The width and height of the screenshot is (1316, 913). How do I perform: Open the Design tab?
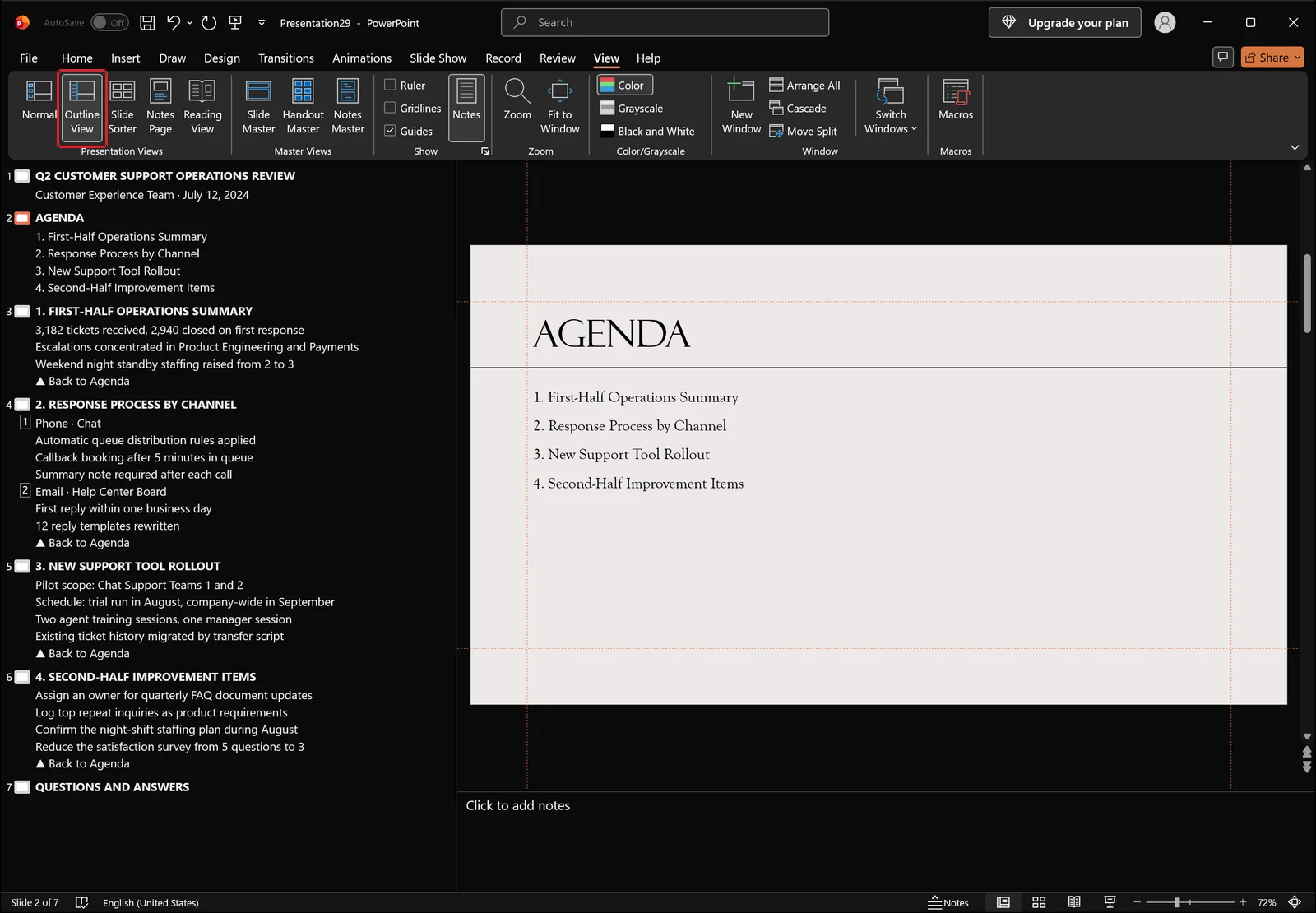[x=222, y=58]
